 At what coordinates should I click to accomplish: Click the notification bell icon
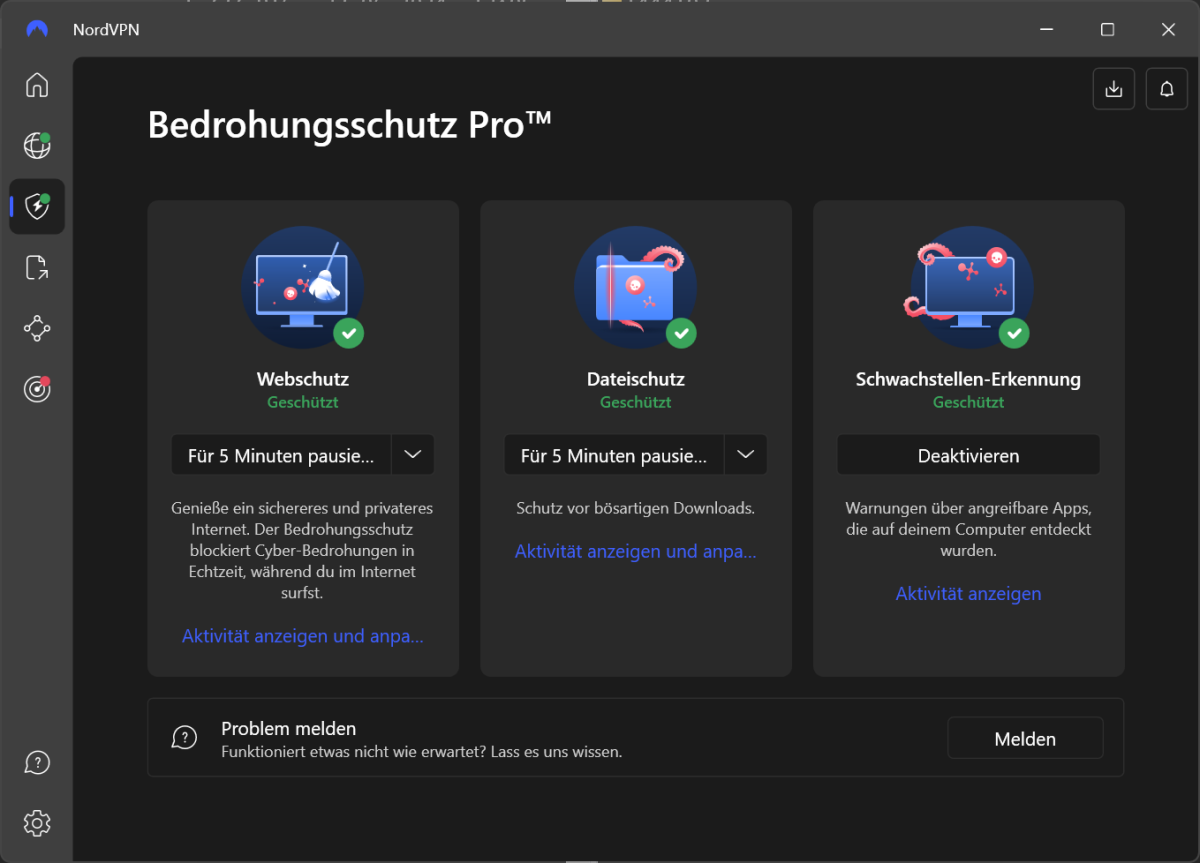(x=1166, y=88)
